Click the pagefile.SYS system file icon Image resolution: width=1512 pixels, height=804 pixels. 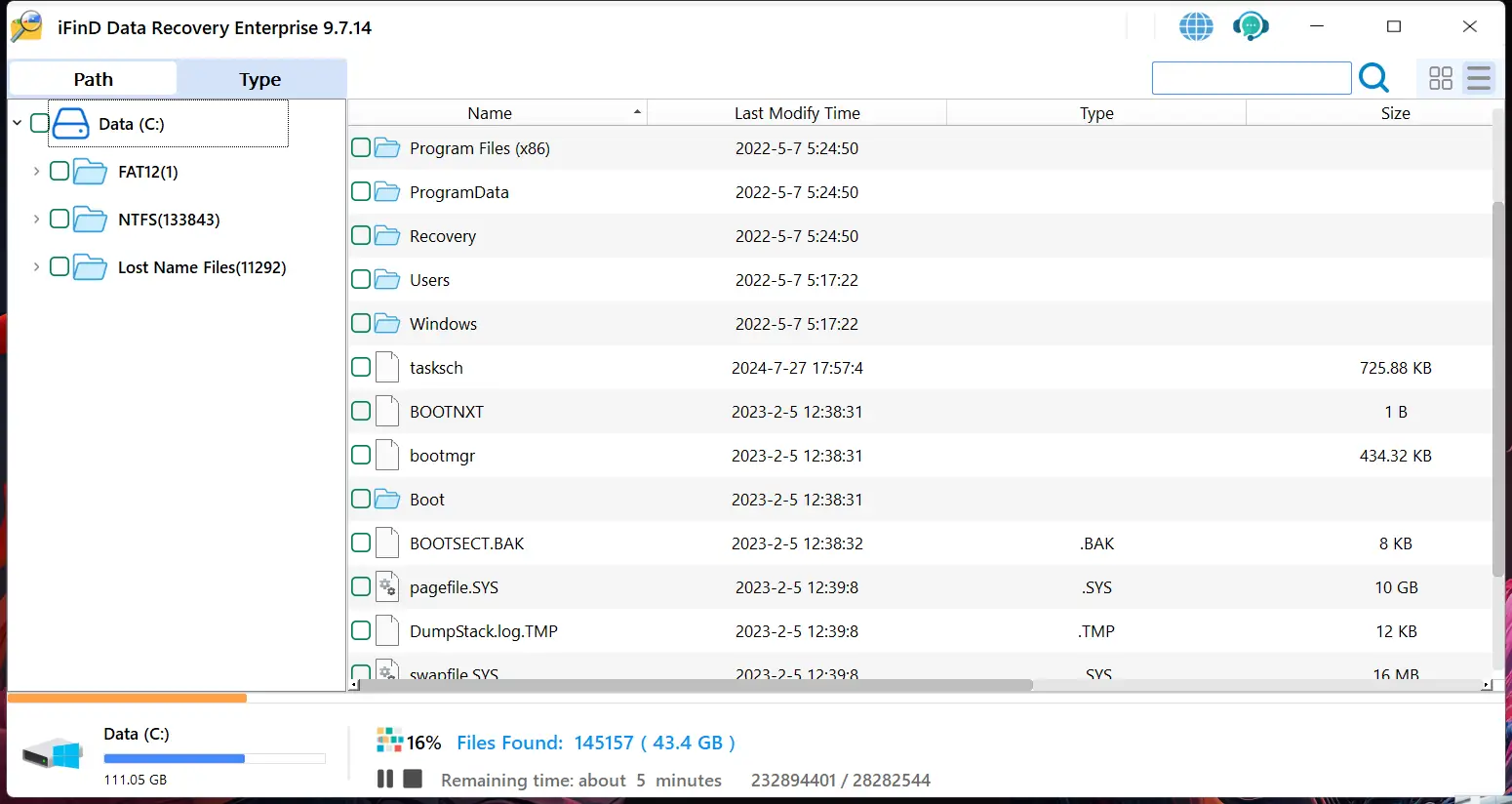387,587
